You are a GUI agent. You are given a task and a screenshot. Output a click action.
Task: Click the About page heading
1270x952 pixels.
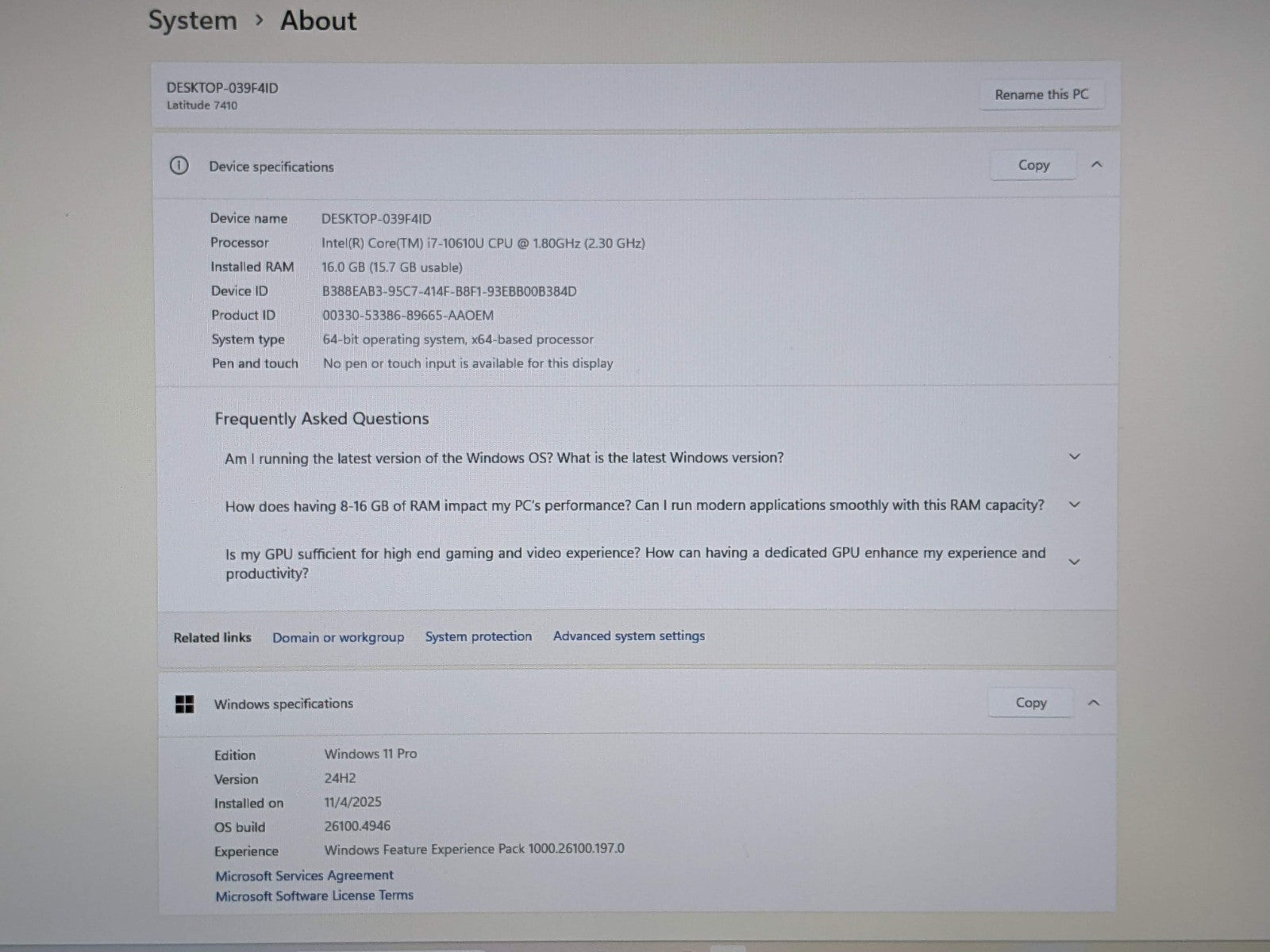(x=318, y=21)
